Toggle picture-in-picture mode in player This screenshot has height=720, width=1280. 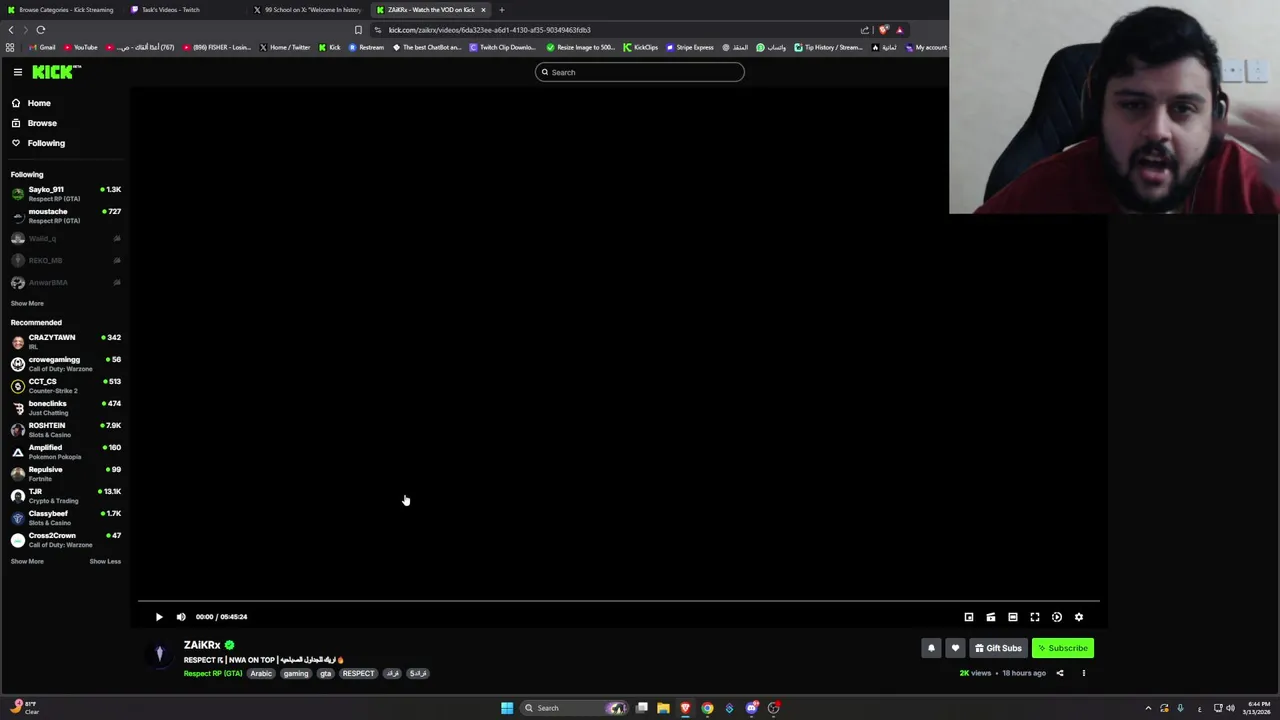coord(969,617)
